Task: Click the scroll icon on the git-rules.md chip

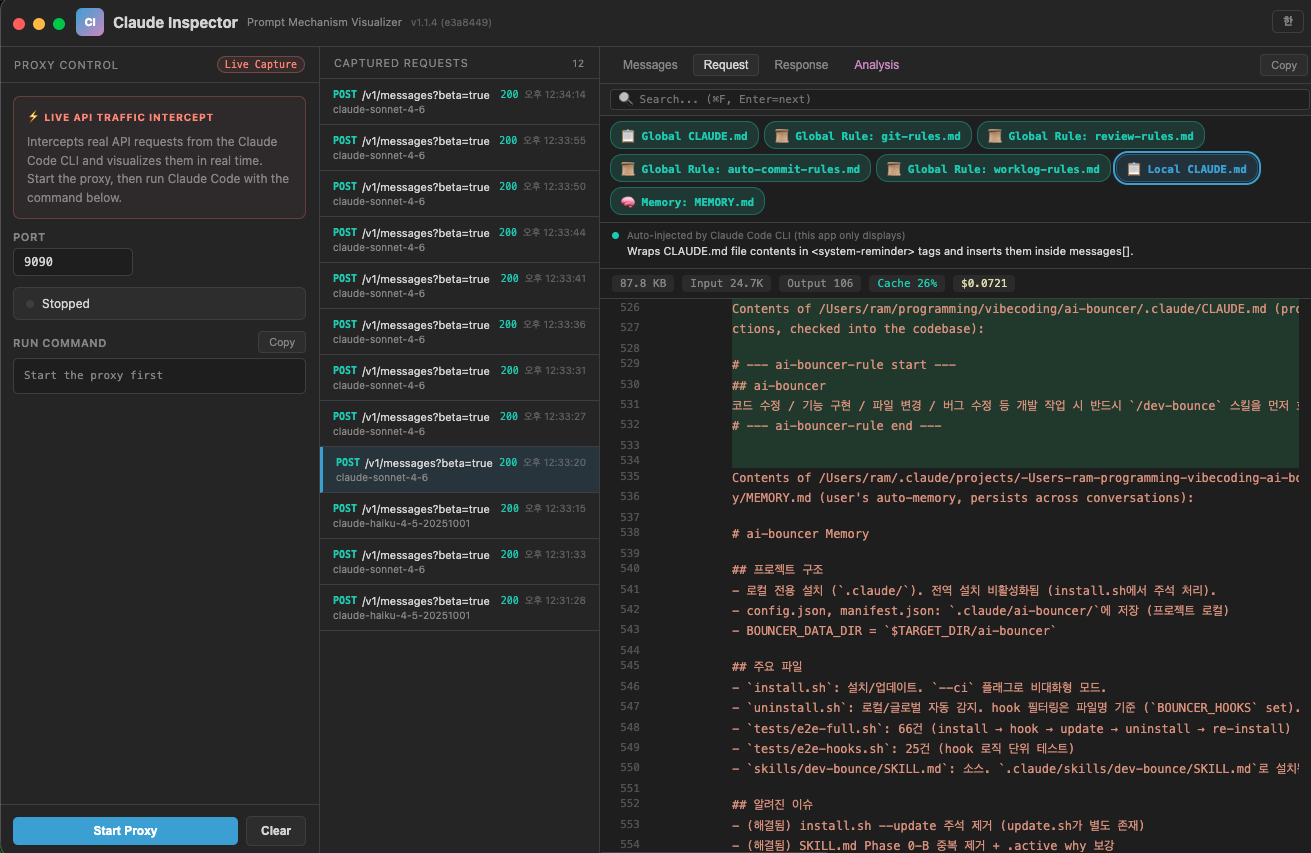Action: 782,136
